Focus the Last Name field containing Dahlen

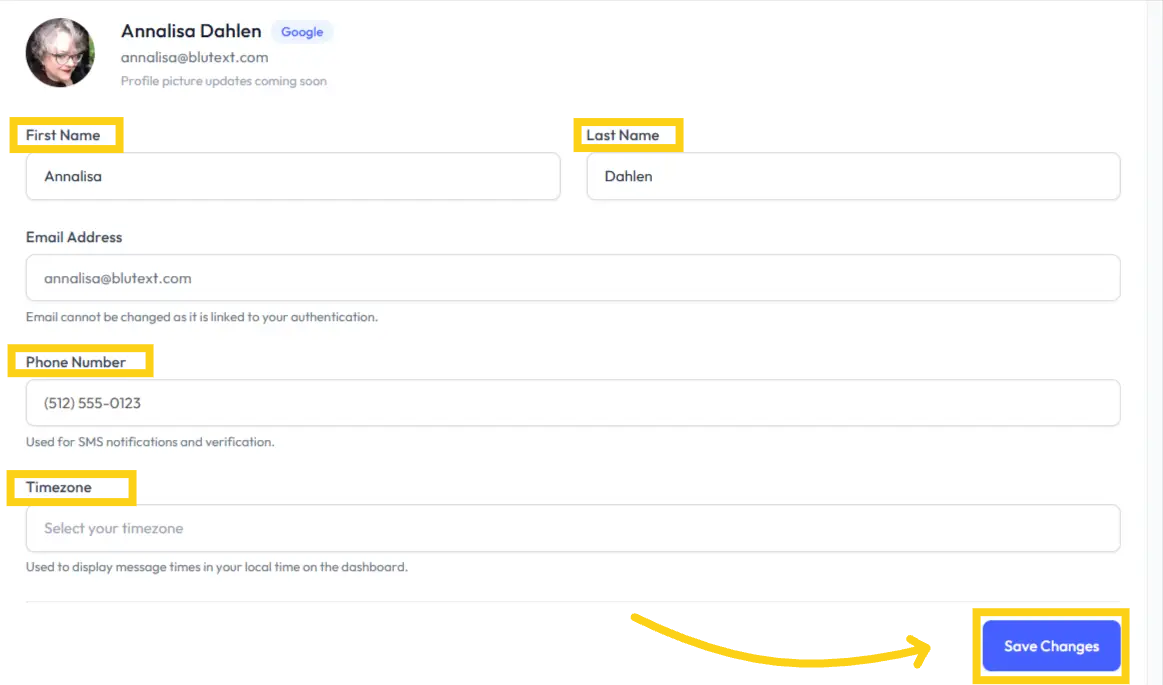[x=853, y=176]
